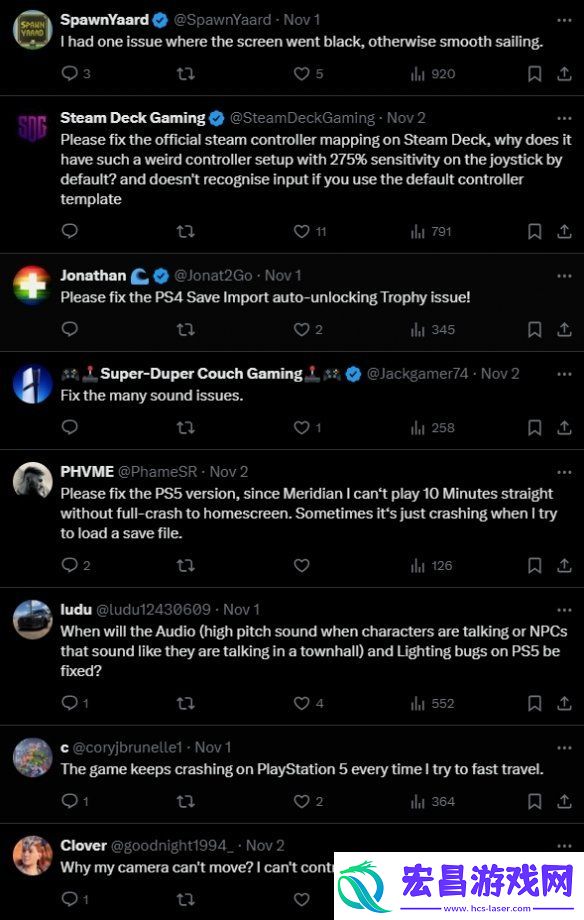Click SpawnYaard's profile avatar

click(x=33, y=29)
